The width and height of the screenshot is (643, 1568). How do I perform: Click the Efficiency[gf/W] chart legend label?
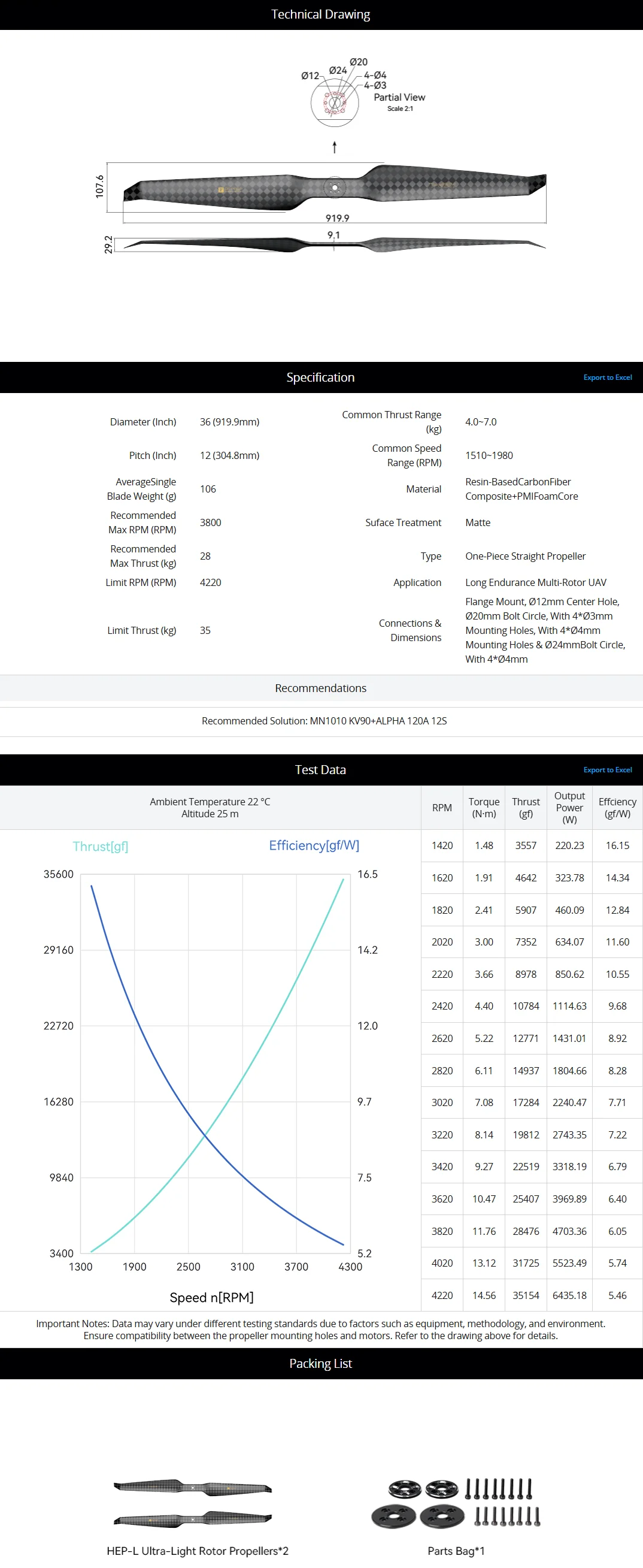tap(314, 845)
